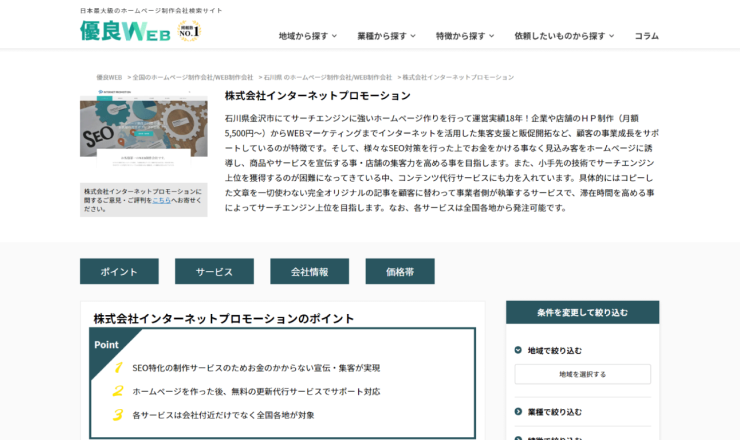Click point 1 SEO特化の制作サービス text
This screenshot has width=740, height=440.
pyautogui.click(x=256, y=368)
